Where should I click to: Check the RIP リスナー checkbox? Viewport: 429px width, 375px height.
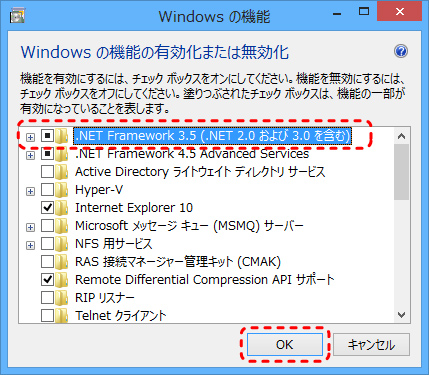(x=47, y=297)
